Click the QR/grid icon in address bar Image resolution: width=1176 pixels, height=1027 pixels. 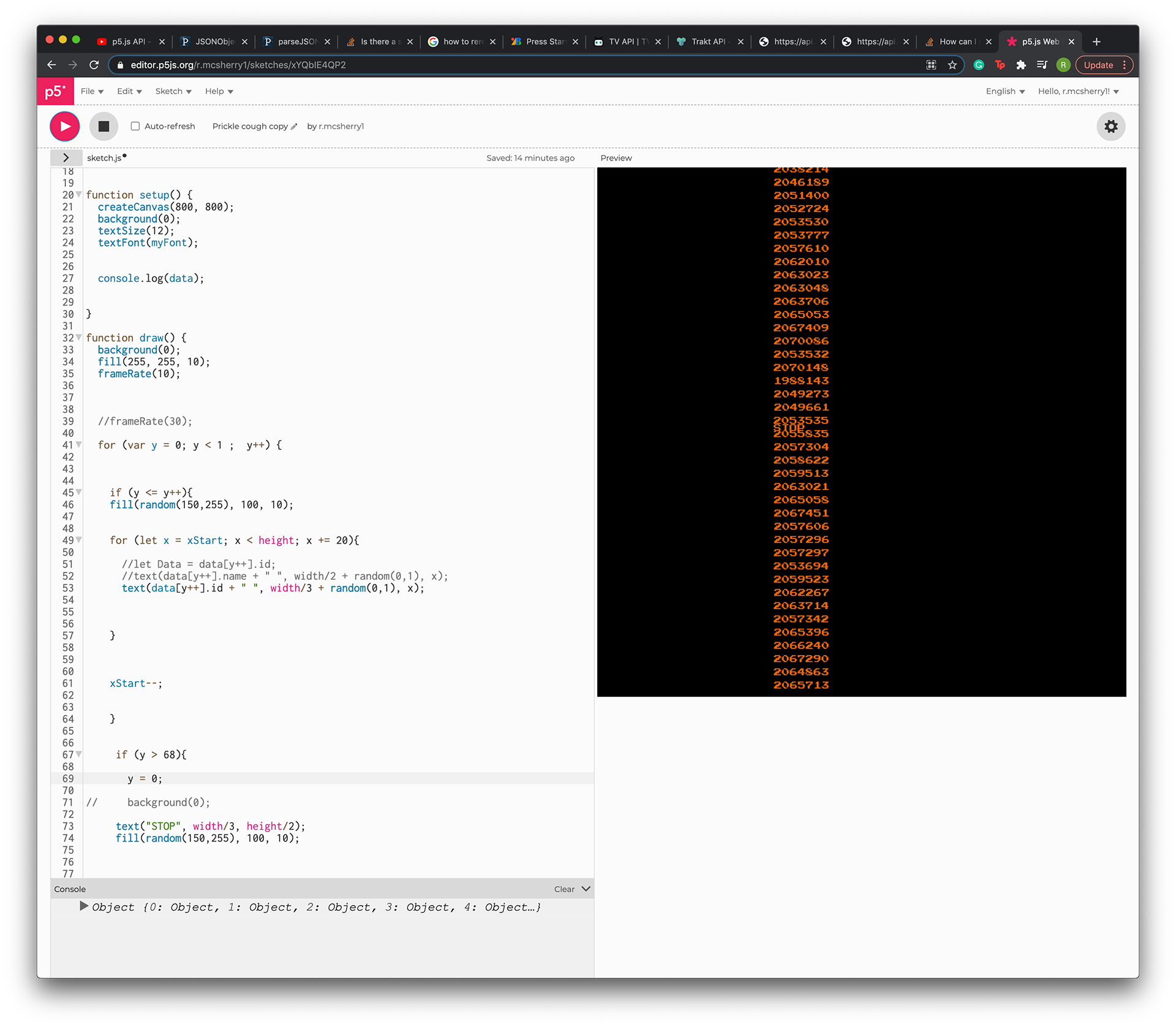tap(931, 65)
